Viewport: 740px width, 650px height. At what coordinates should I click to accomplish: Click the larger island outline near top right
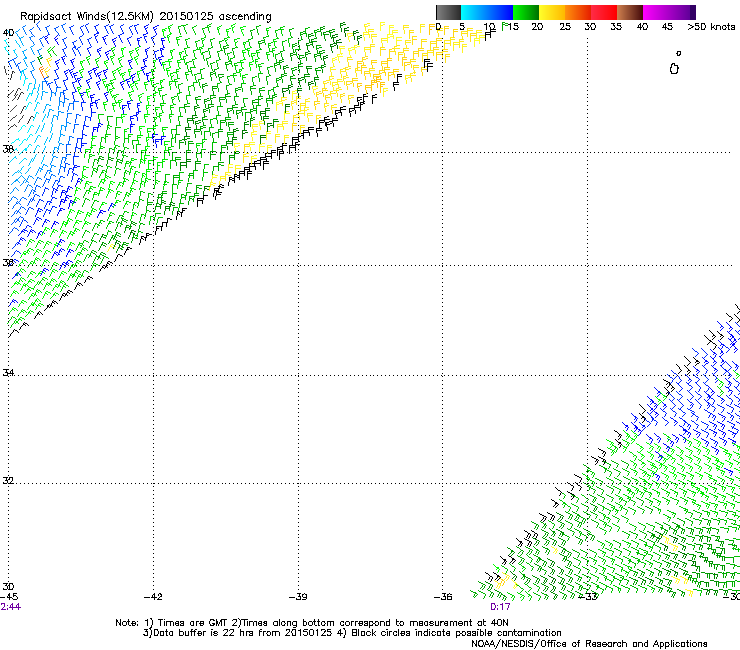coord(674,69)
